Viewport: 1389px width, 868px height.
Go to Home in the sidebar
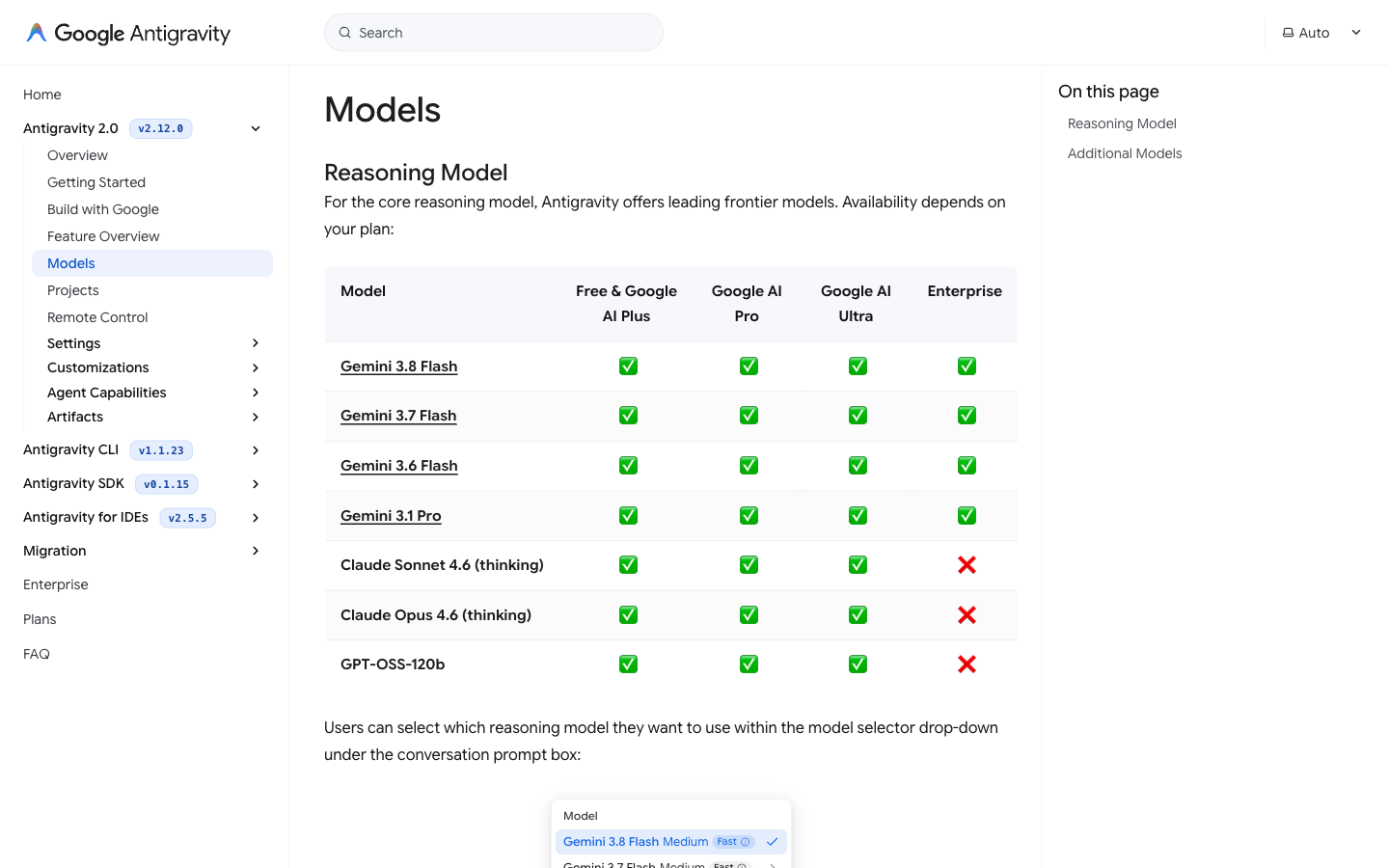[x=42, y=95]
